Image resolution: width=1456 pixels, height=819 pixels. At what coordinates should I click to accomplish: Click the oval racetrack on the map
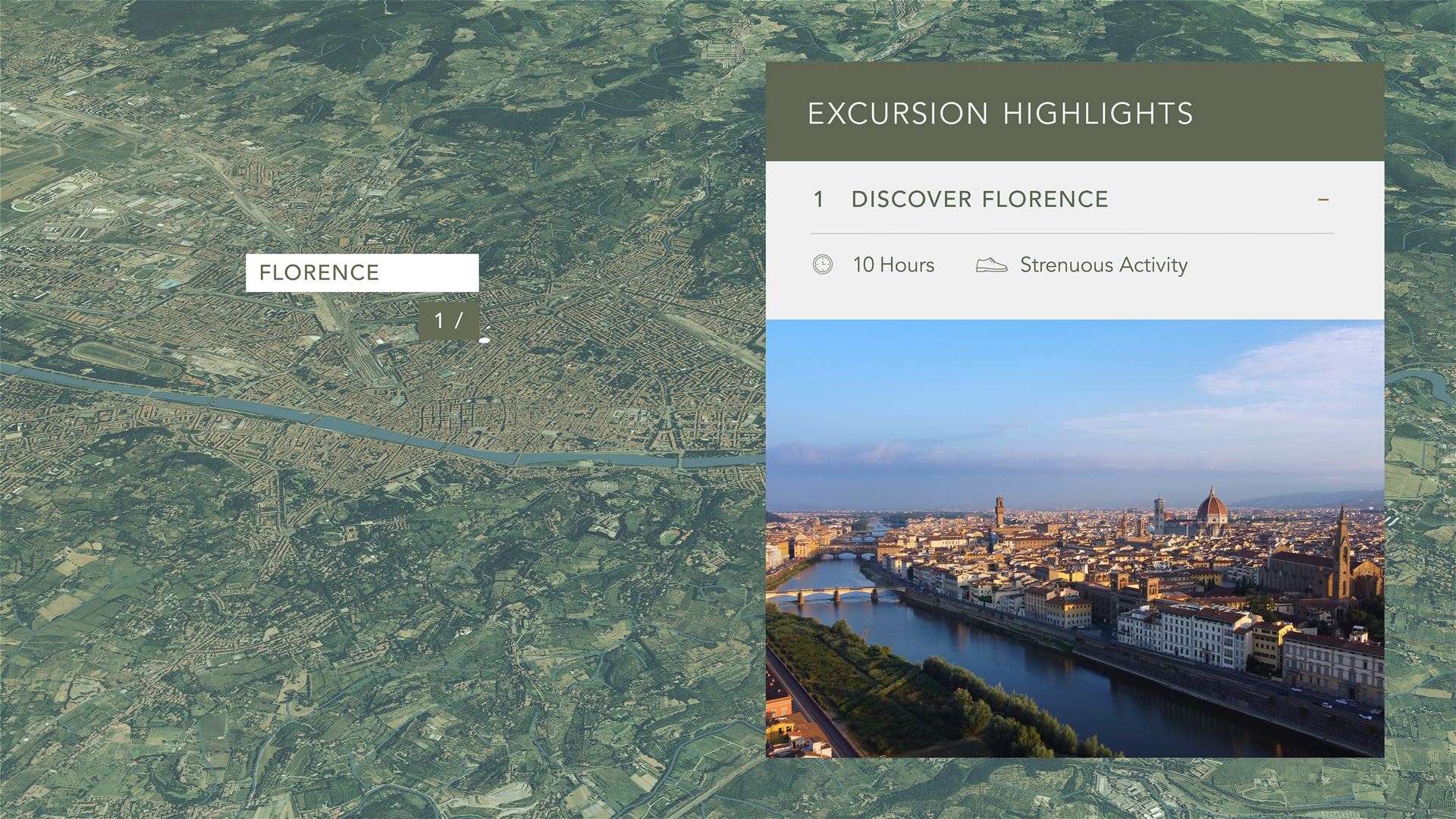coord(125,359)
